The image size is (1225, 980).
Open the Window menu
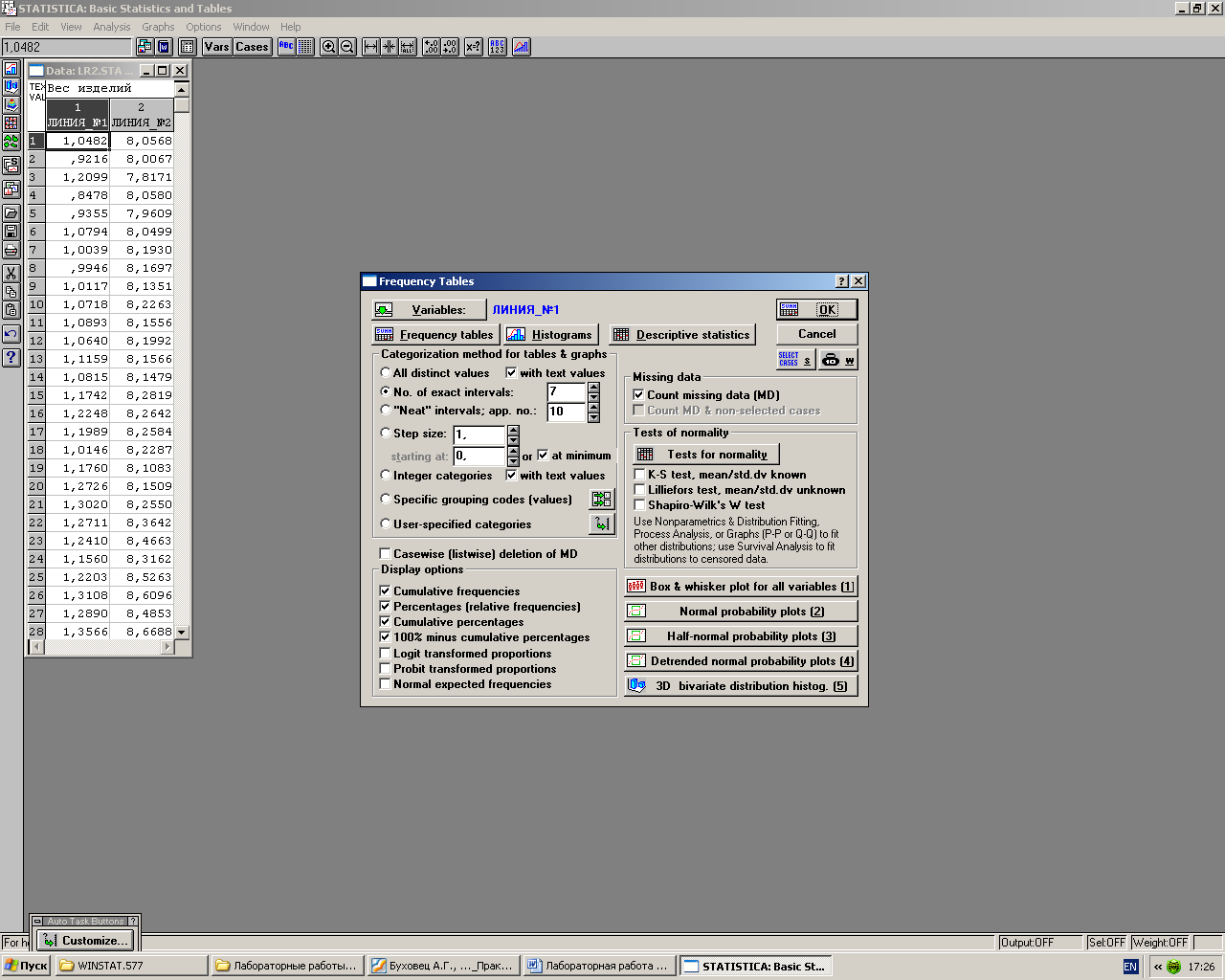(x=251, y=27)
